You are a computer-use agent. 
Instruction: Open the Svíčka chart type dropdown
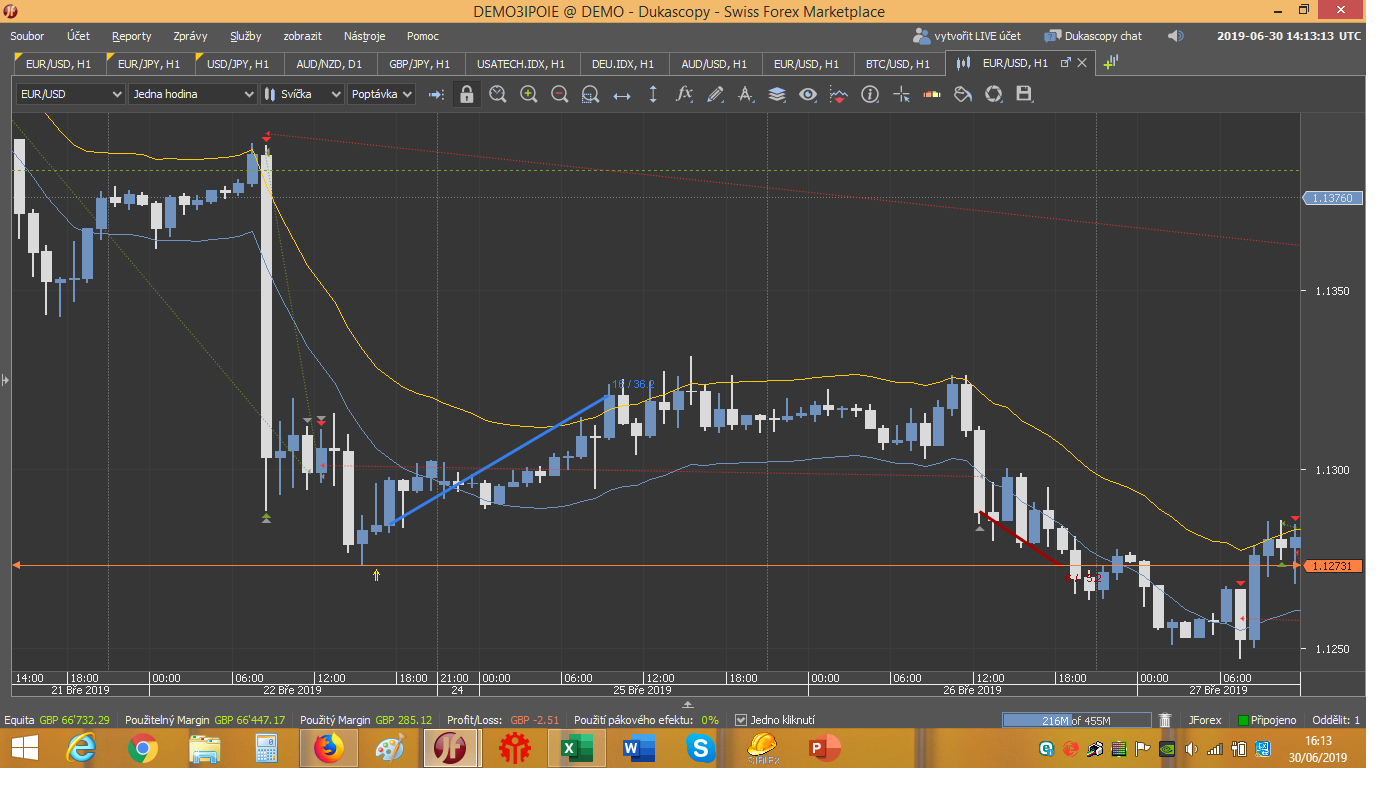click(301, 94)
